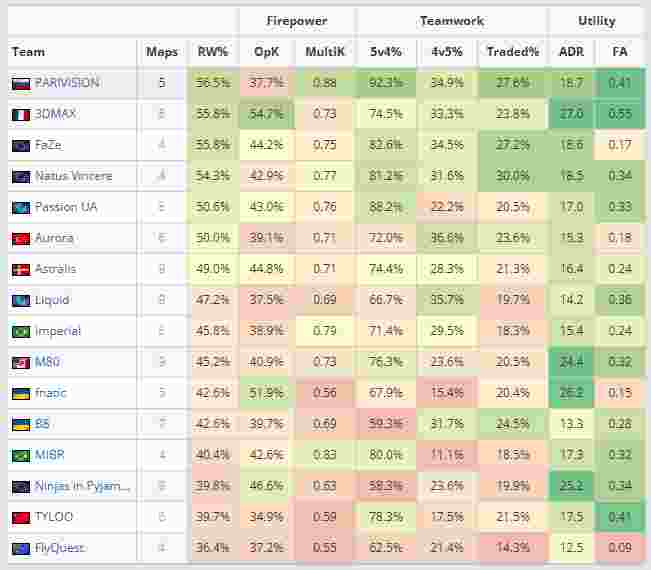Click the Astralis Danish flag icon
This screenshot has width=651, height=570.
click(21, 269)
